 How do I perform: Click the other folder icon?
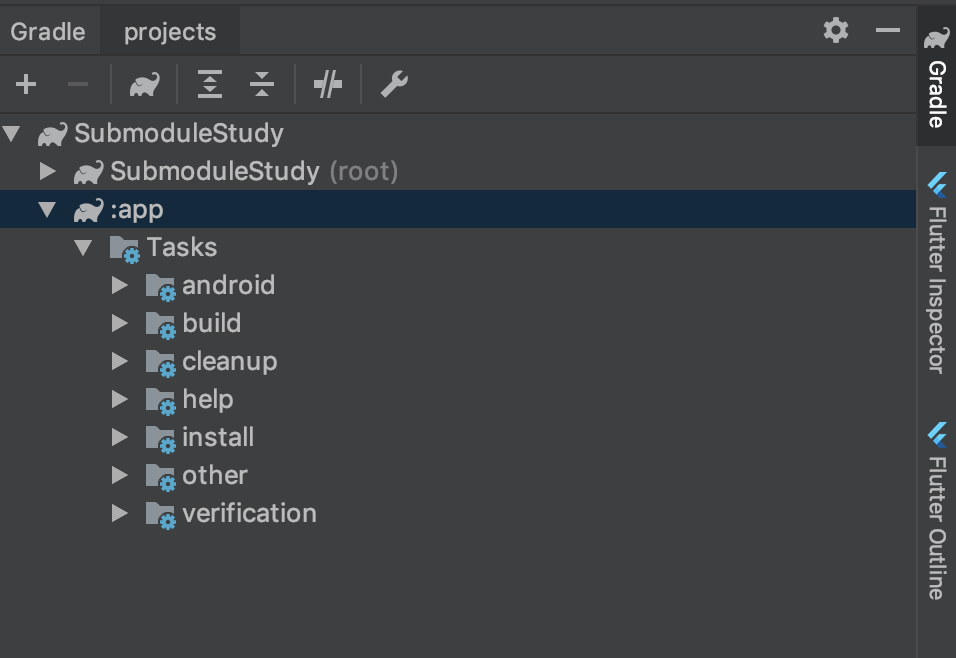161,477
